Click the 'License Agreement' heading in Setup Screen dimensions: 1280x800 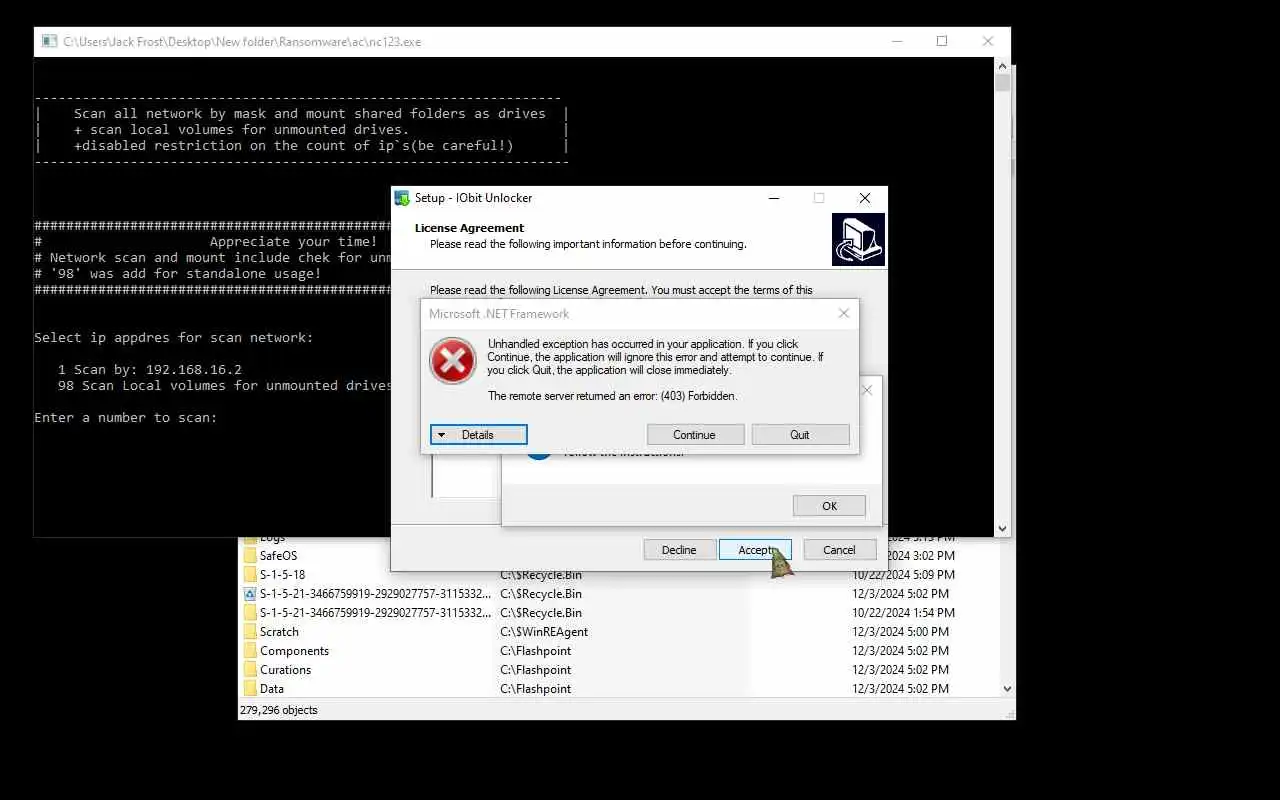(x=469, y=228)
